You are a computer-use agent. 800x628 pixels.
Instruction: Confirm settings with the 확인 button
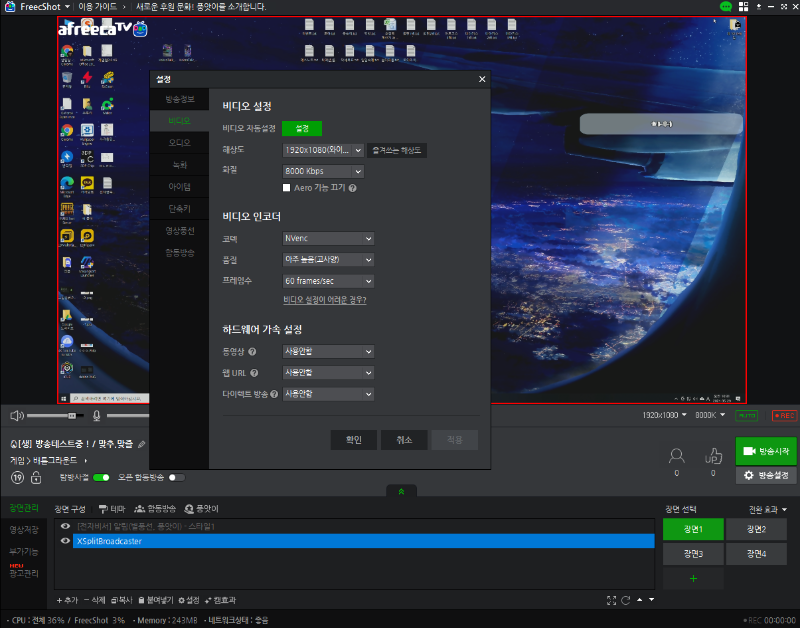pyautogui.click(x=354, y=440)
